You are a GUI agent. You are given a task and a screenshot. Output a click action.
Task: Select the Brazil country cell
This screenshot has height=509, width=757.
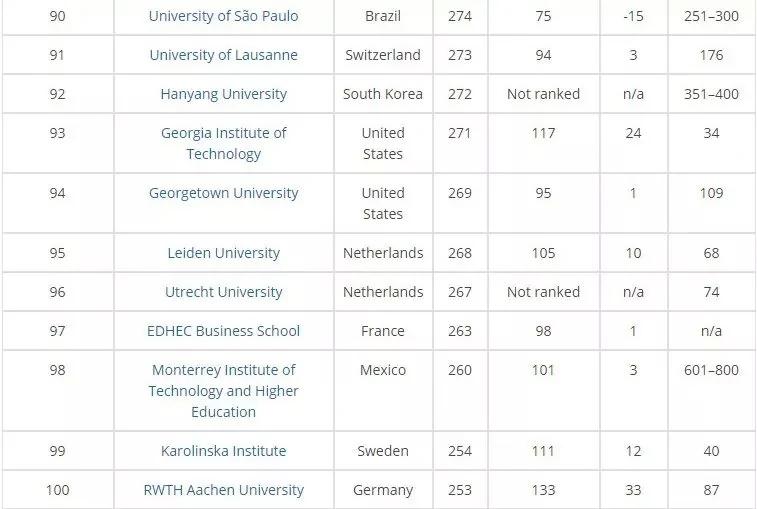click(383, 16)
